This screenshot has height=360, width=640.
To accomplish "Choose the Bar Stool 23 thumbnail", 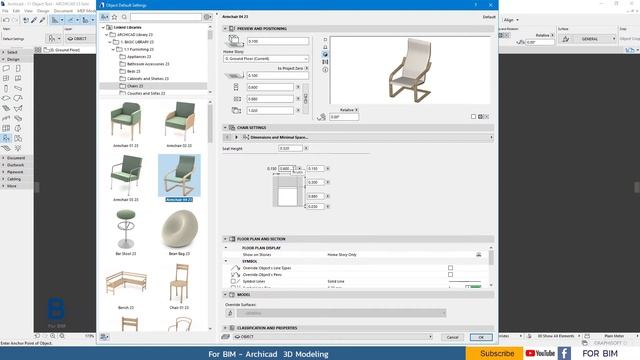I will click(126, 230).
